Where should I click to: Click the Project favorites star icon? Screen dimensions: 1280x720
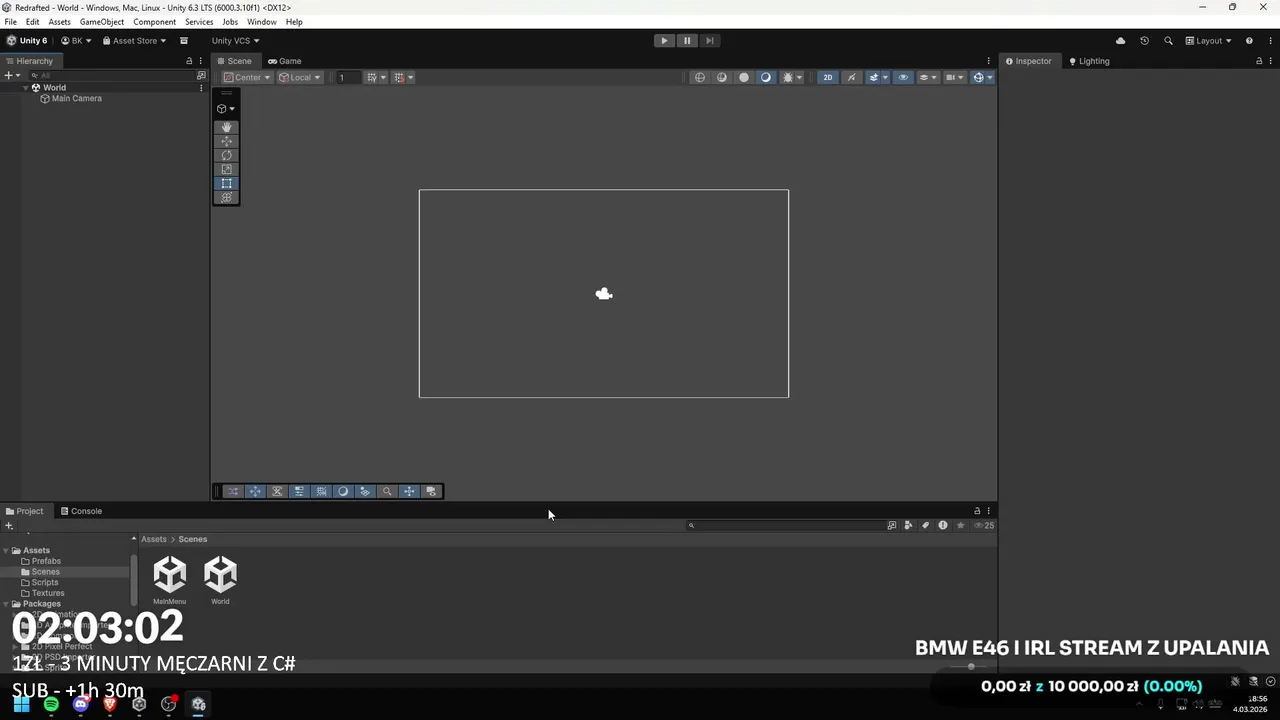tap(960, 525)
